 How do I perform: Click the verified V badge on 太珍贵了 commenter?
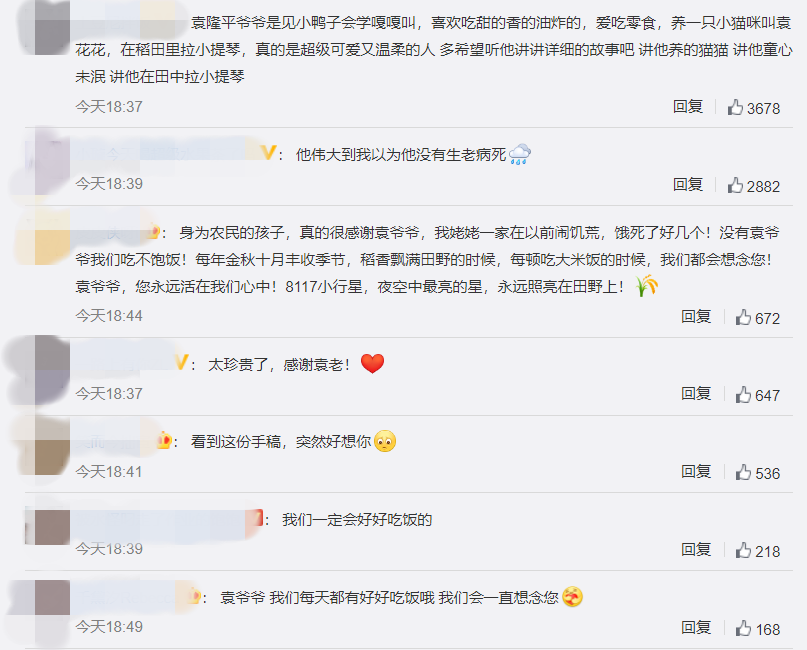182,362
